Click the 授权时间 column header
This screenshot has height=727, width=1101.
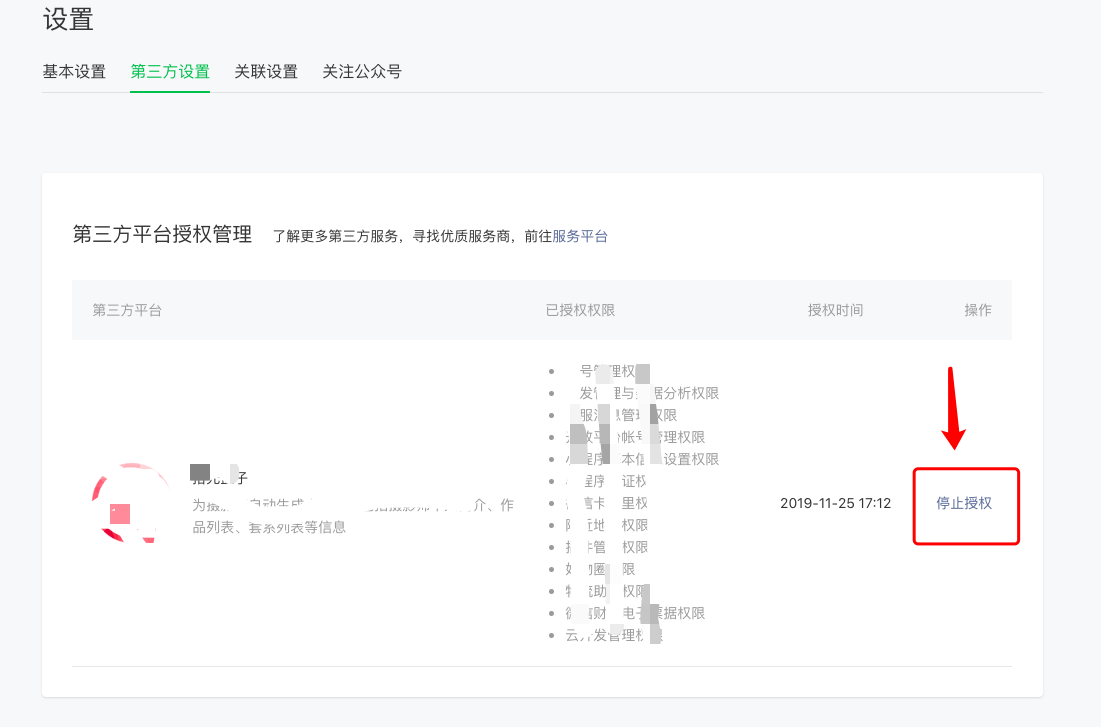tap(835, 310)
